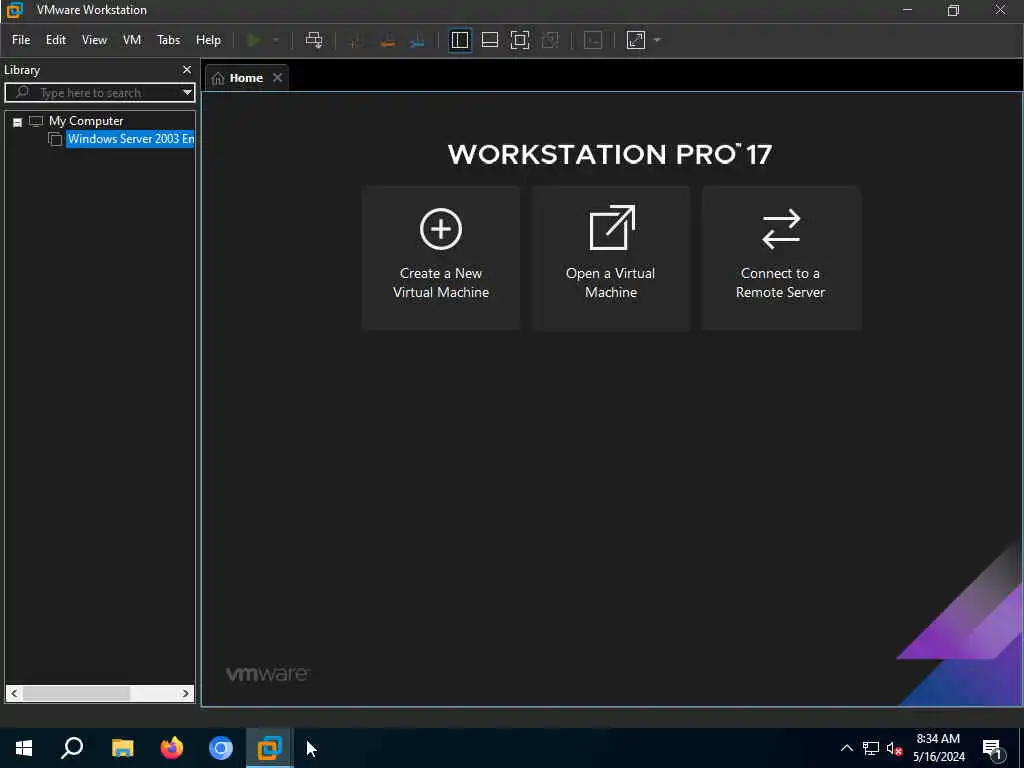Open the File menu
The height and width of the screenshot is (768, 1024).
21,40
